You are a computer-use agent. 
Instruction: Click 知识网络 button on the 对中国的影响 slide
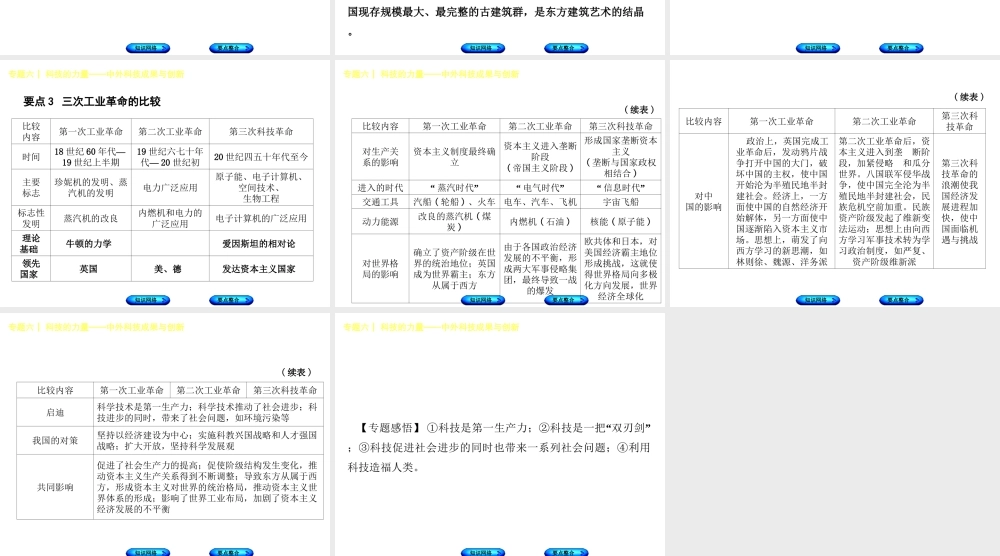(818, 300)
